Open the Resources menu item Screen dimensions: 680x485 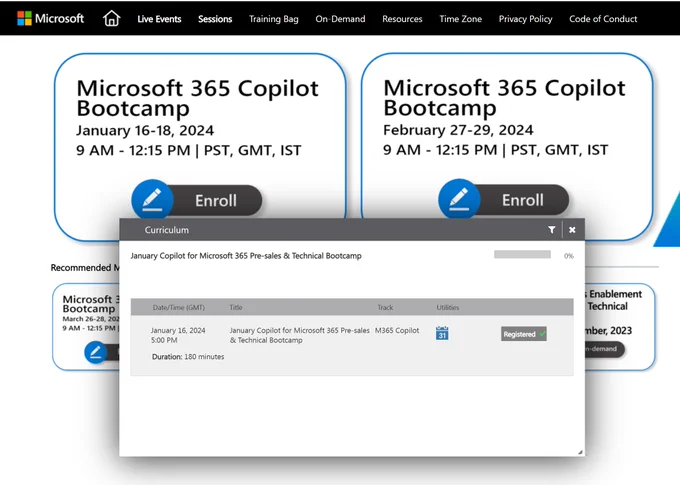402,19
